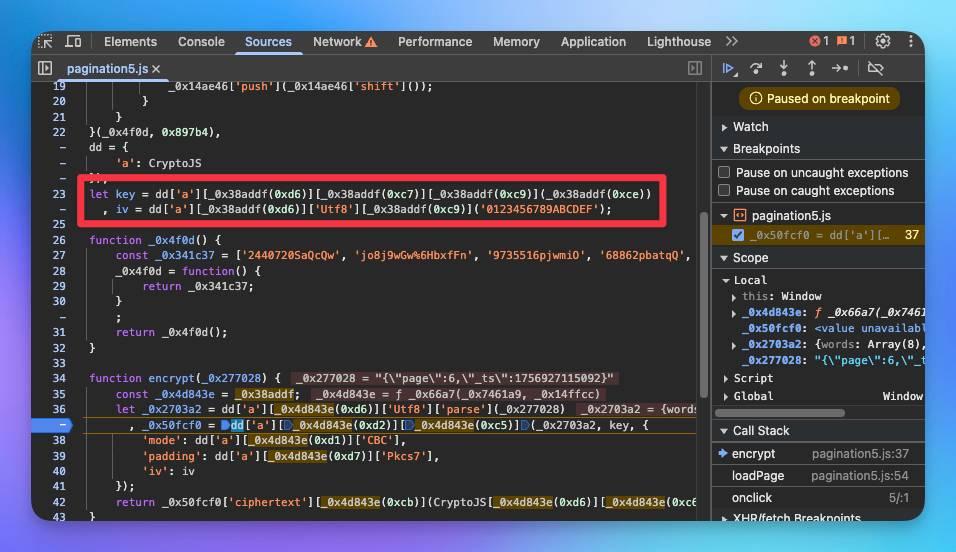The width and height of the screenshot is (956, 552).
Task: Show more tabs via double chevron
Action: 732,41
